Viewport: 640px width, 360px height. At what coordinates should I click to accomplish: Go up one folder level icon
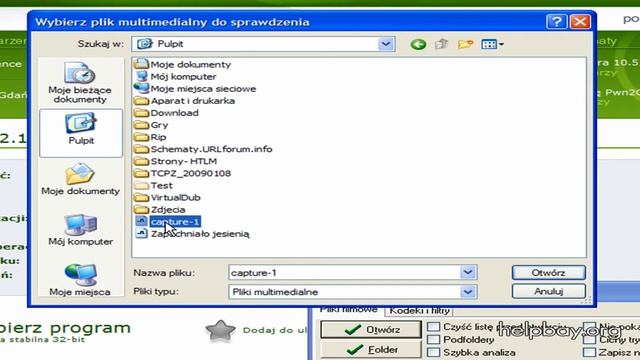pos(442,44)
